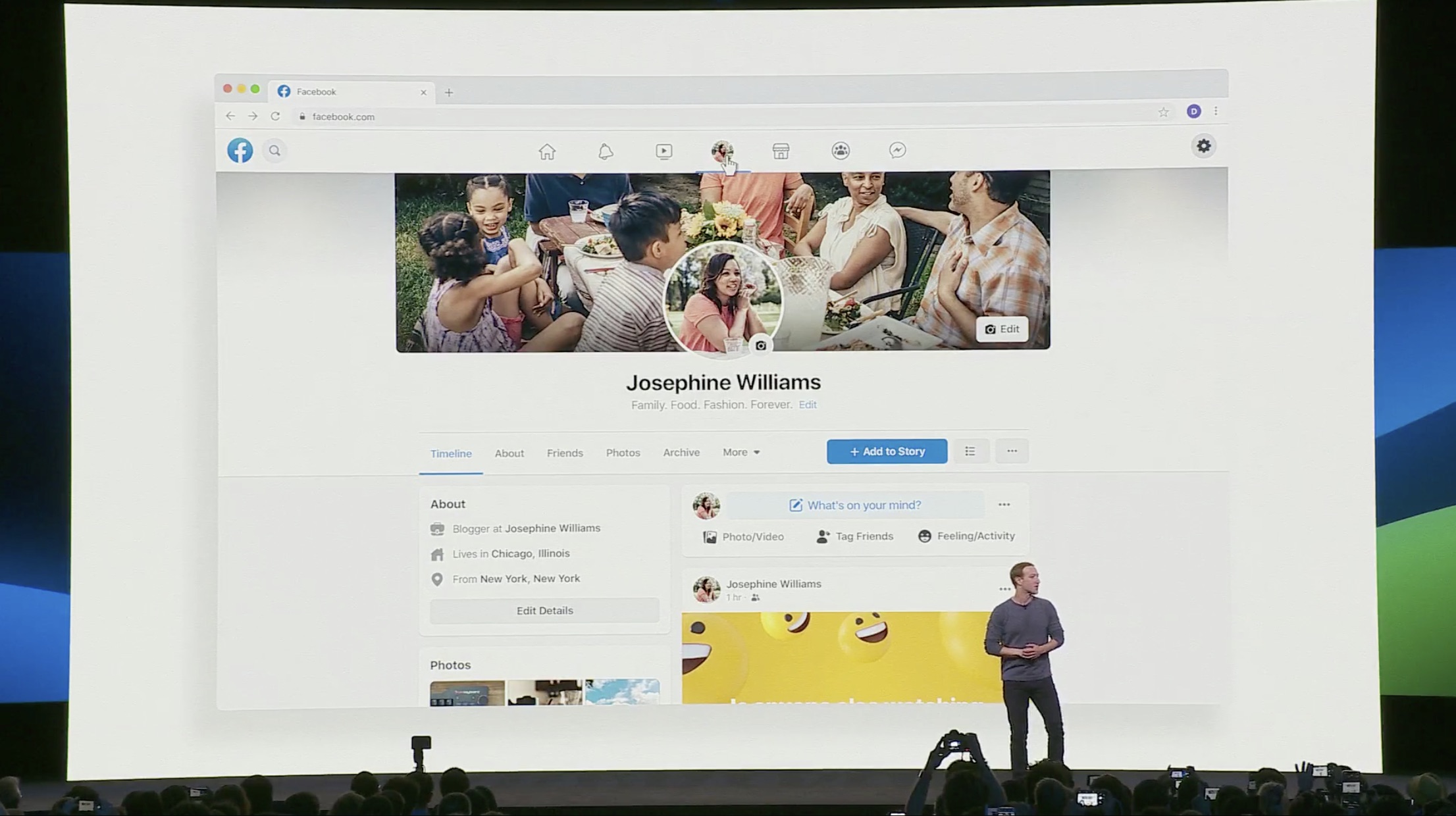This screenshot has width=1456, height=816.
Task: Open Marketplace using the storefront icon
Action: 781,151
